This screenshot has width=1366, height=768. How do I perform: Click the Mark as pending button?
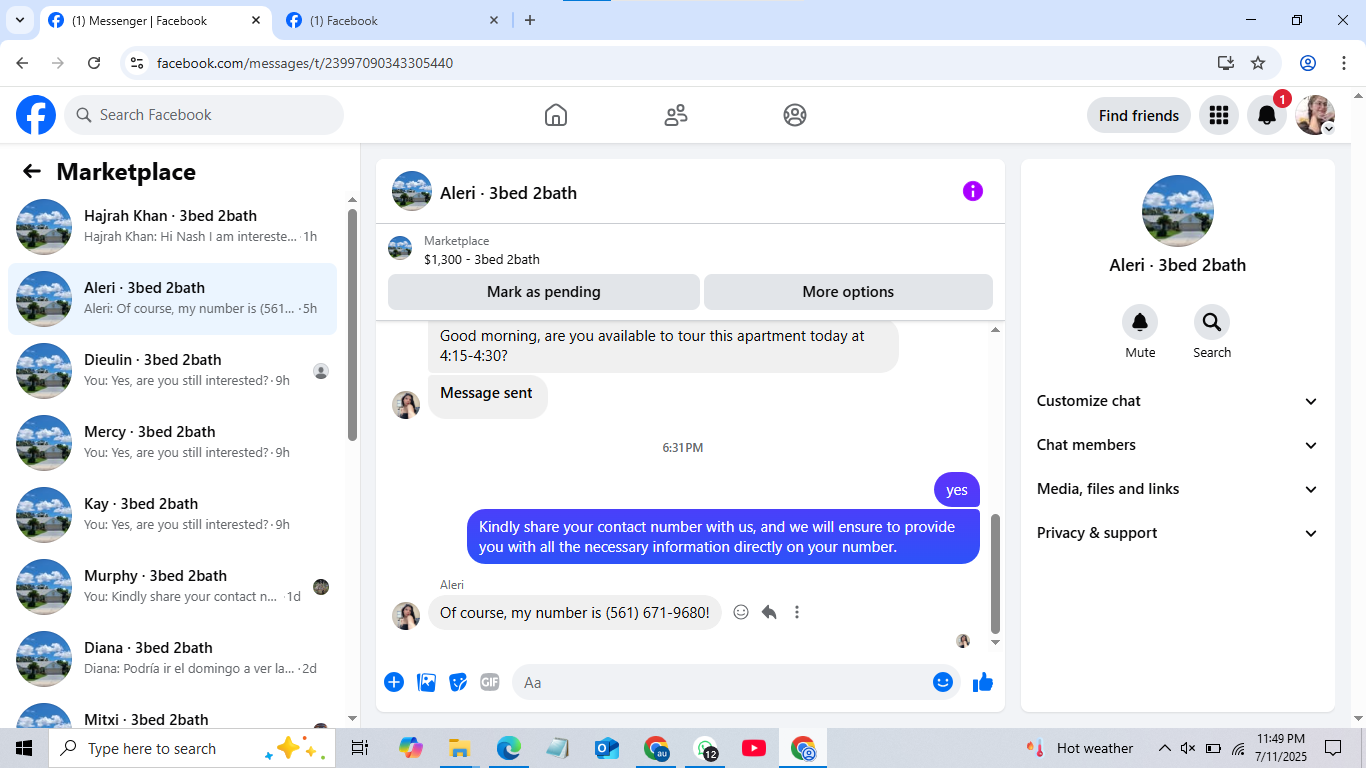click(544, 292)
